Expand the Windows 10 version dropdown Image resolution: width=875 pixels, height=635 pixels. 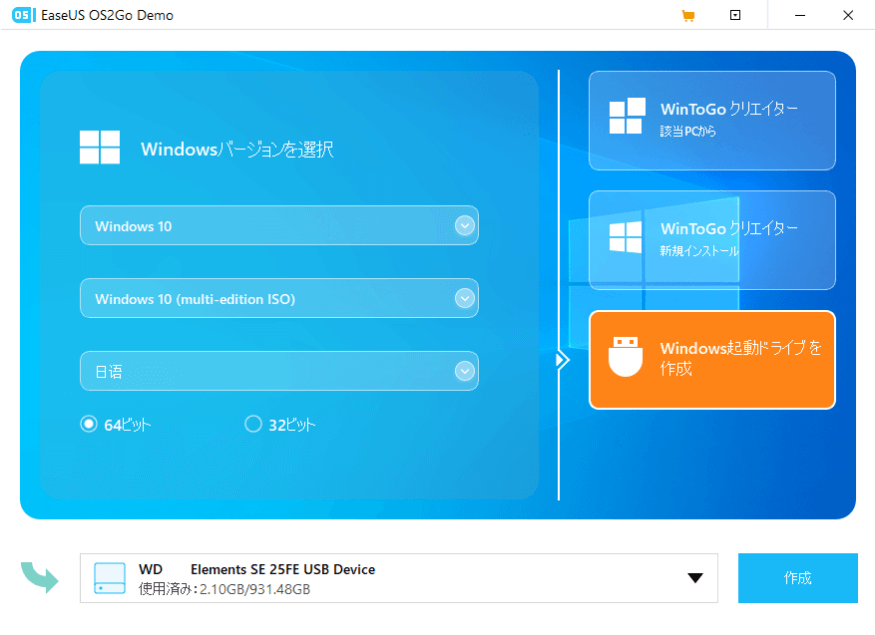(x=463, y=226)
